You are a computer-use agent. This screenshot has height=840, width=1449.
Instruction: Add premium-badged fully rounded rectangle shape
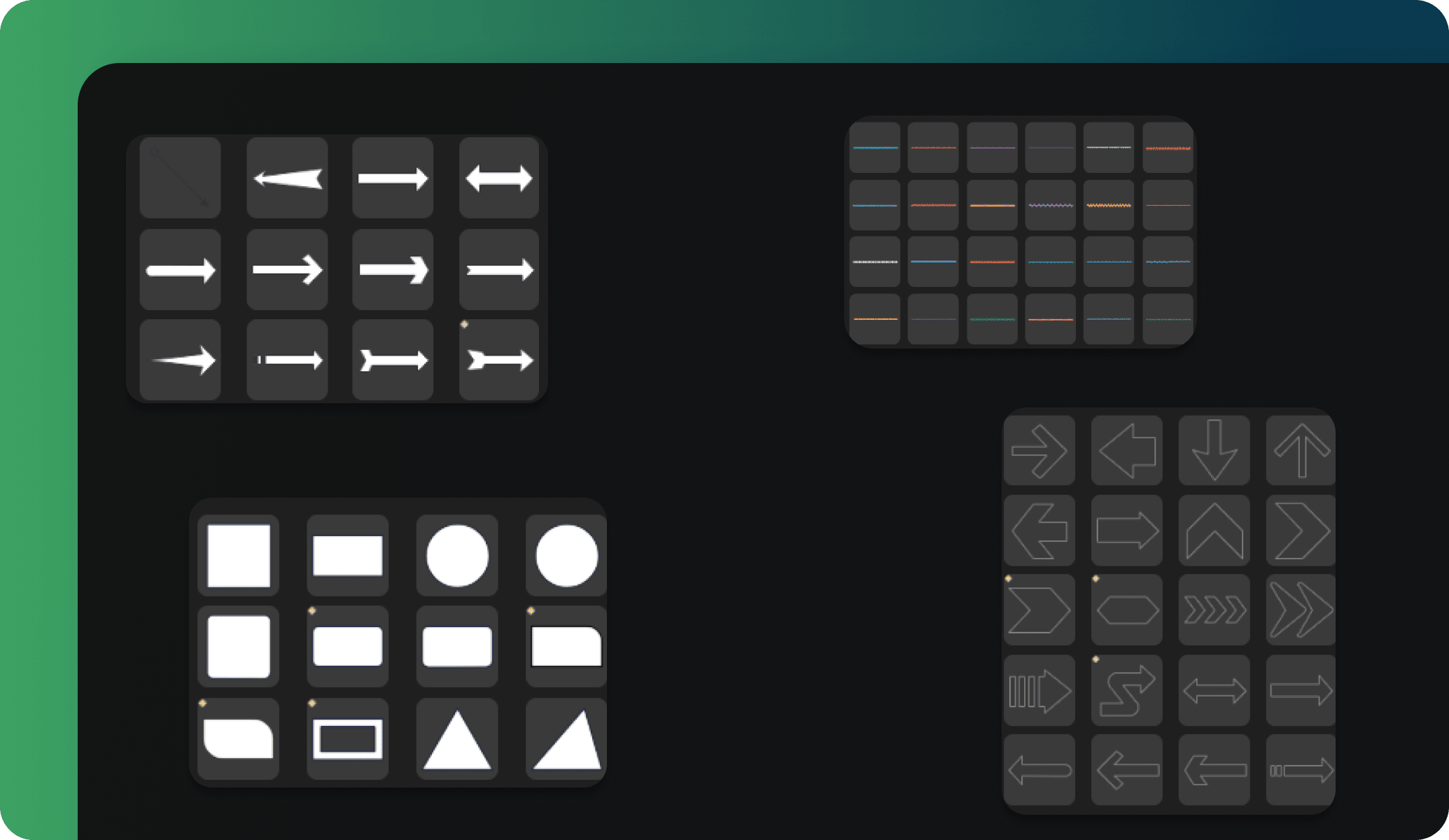click(x=347, y=647)
